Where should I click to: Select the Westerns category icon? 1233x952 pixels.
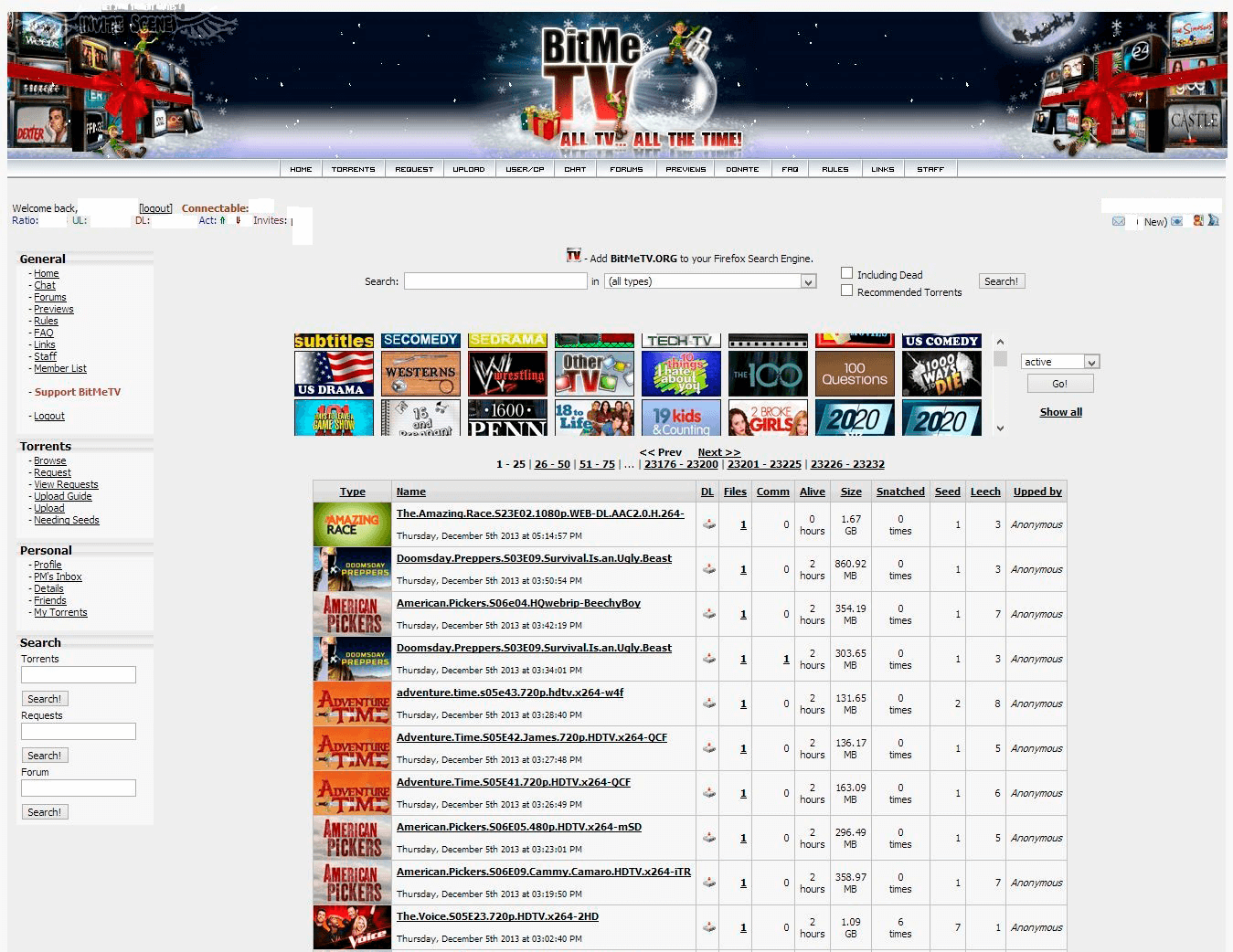(x=420, y=374)
